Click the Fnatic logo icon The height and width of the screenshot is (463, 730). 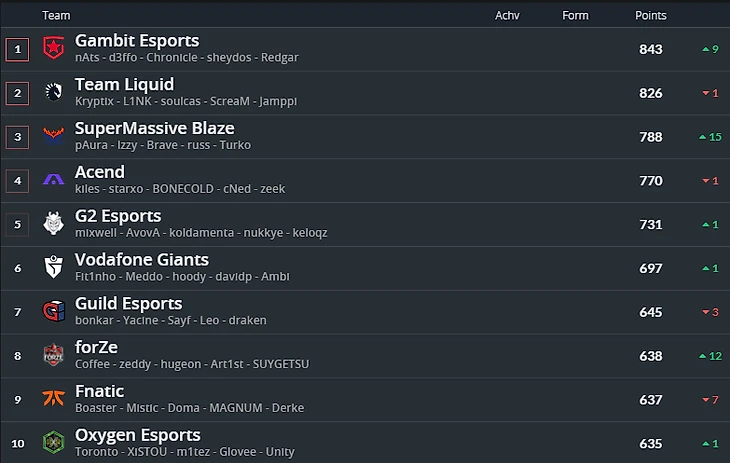tap(53, 400)
